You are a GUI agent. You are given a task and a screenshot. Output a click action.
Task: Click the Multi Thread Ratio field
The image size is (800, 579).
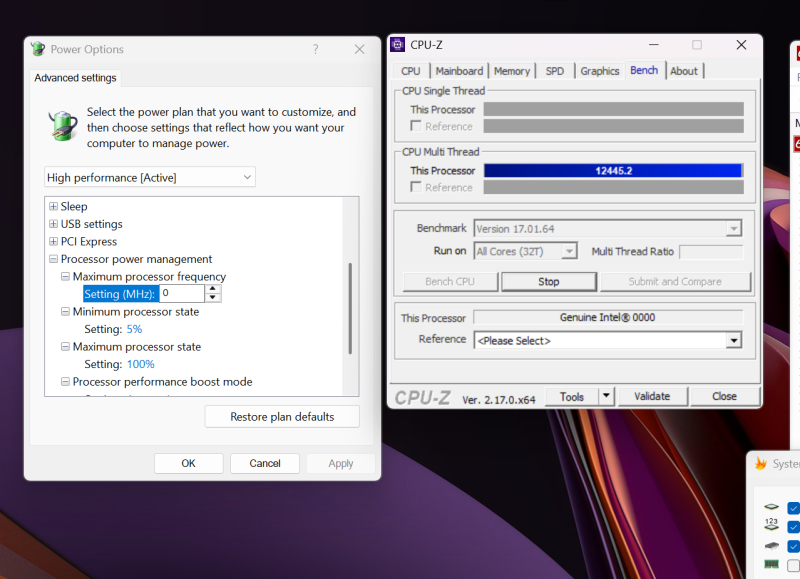(711, 251)
